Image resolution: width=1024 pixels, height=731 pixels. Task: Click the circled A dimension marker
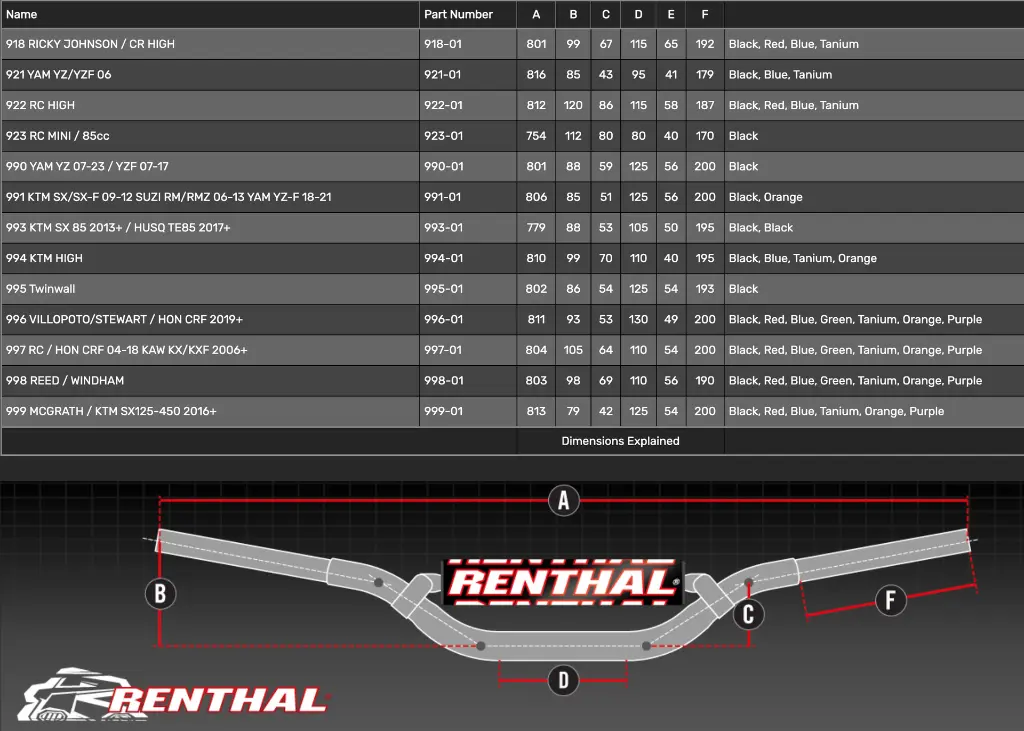pos(564,501)
